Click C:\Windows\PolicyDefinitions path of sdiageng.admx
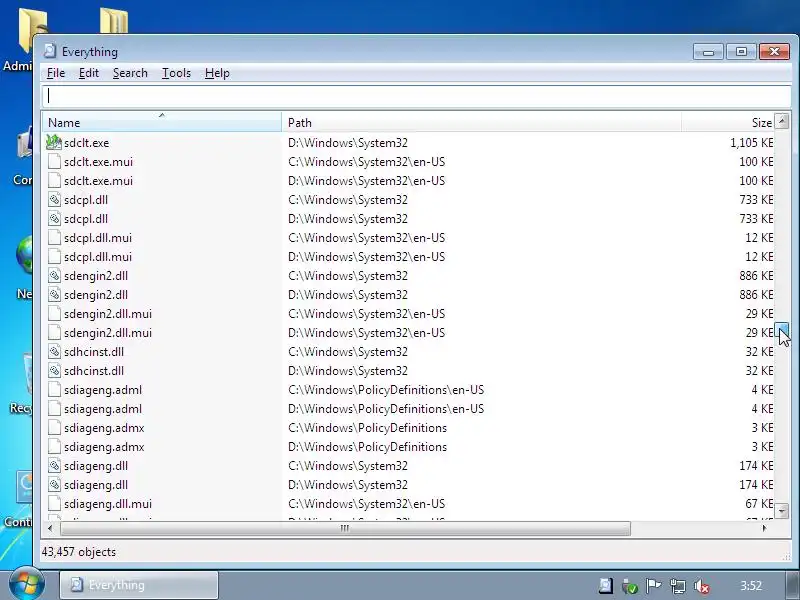800x600 pixels. point(367,428)
